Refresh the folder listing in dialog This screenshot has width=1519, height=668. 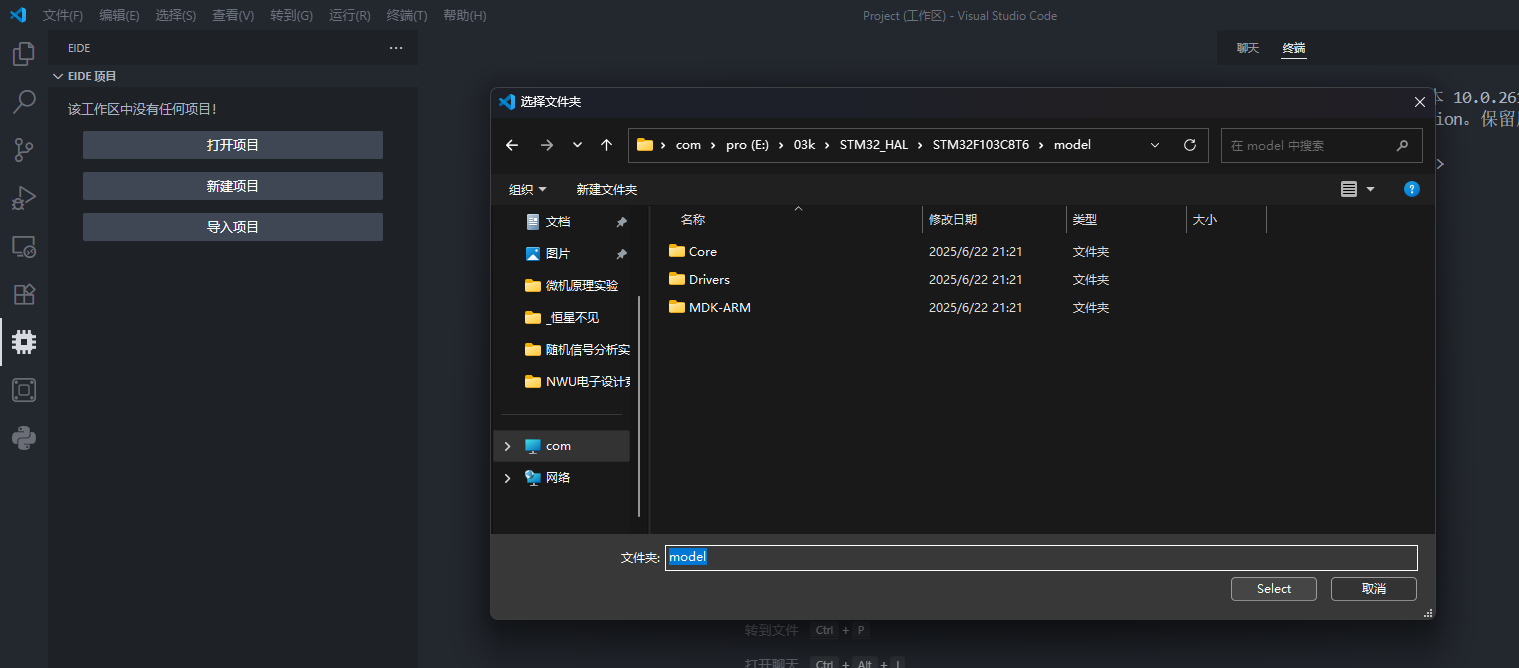coord(1190,145)
